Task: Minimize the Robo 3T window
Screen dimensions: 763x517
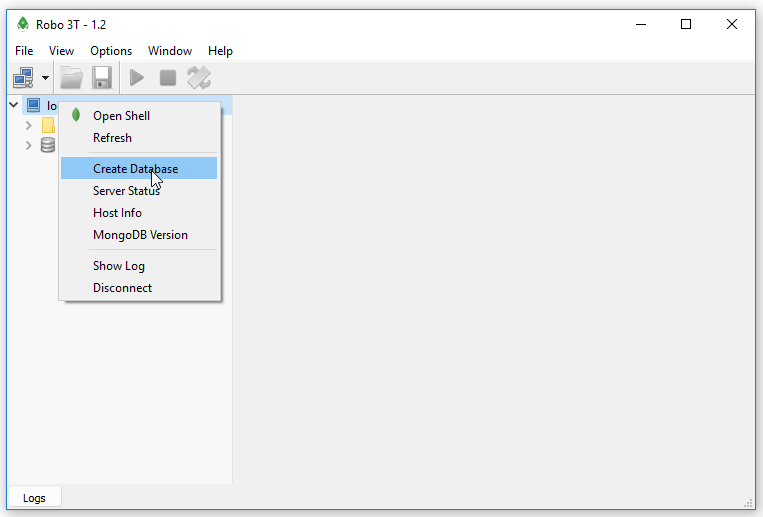Action: [x=641, y=24]
